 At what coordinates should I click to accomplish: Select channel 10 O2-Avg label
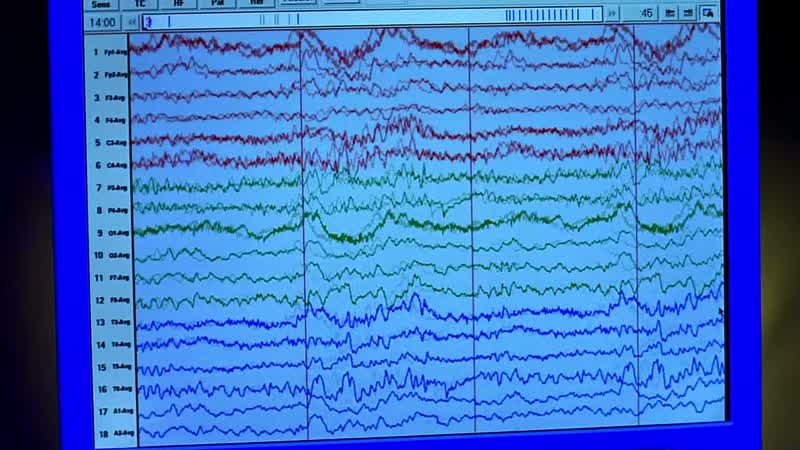112,255
